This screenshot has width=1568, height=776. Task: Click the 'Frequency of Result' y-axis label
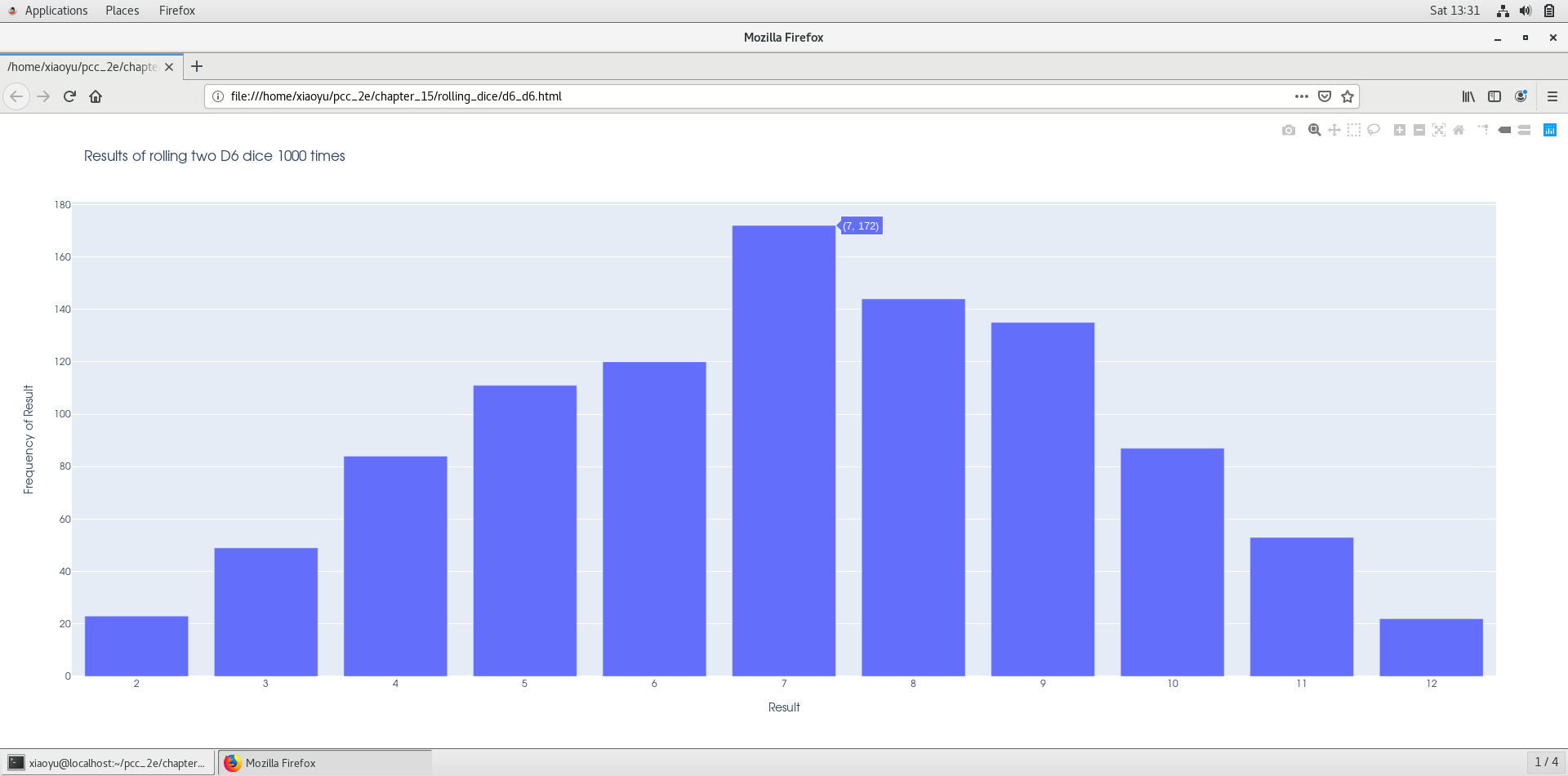29,439
